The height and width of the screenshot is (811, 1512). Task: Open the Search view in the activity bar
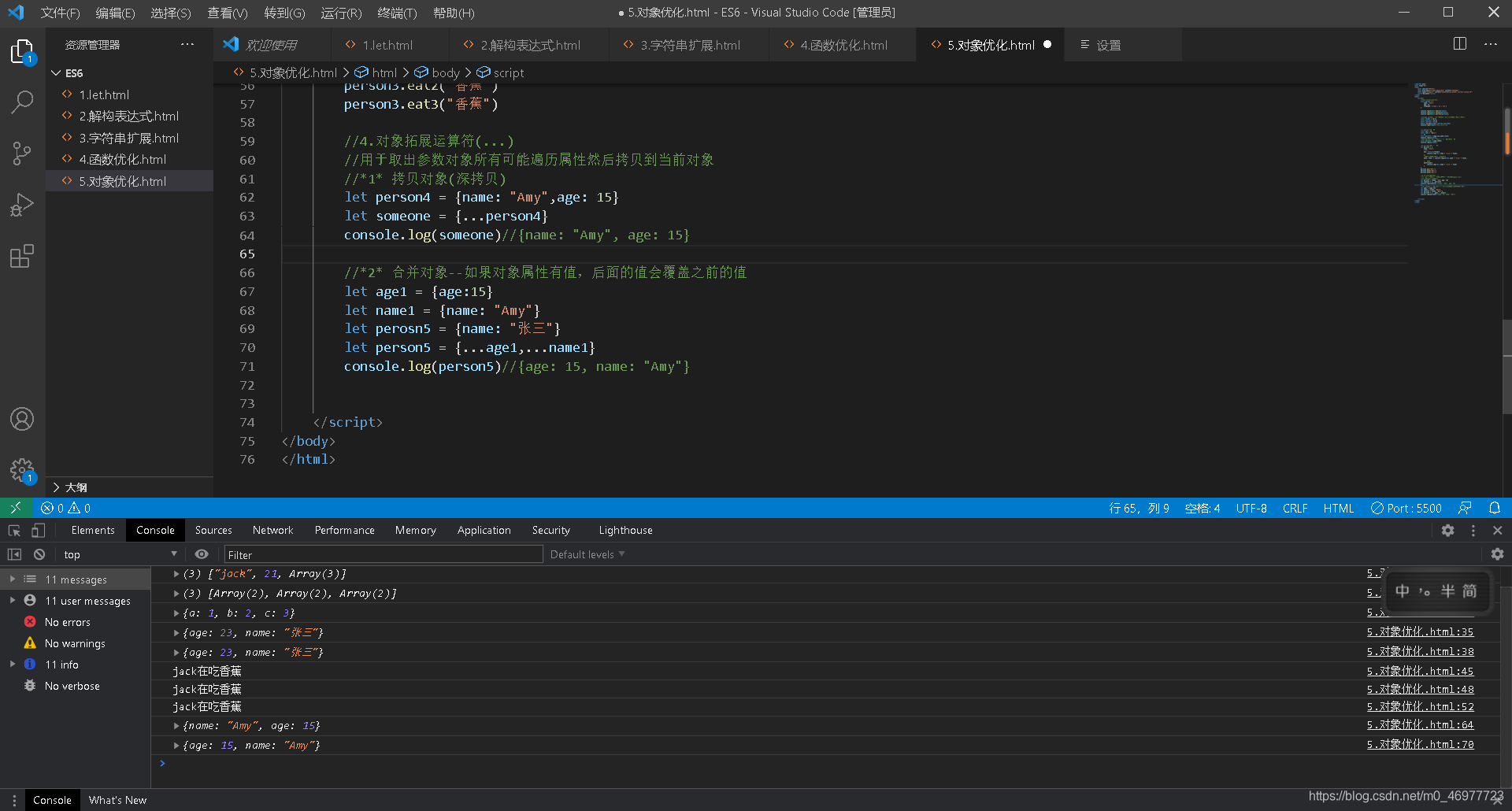pos(22,102)
